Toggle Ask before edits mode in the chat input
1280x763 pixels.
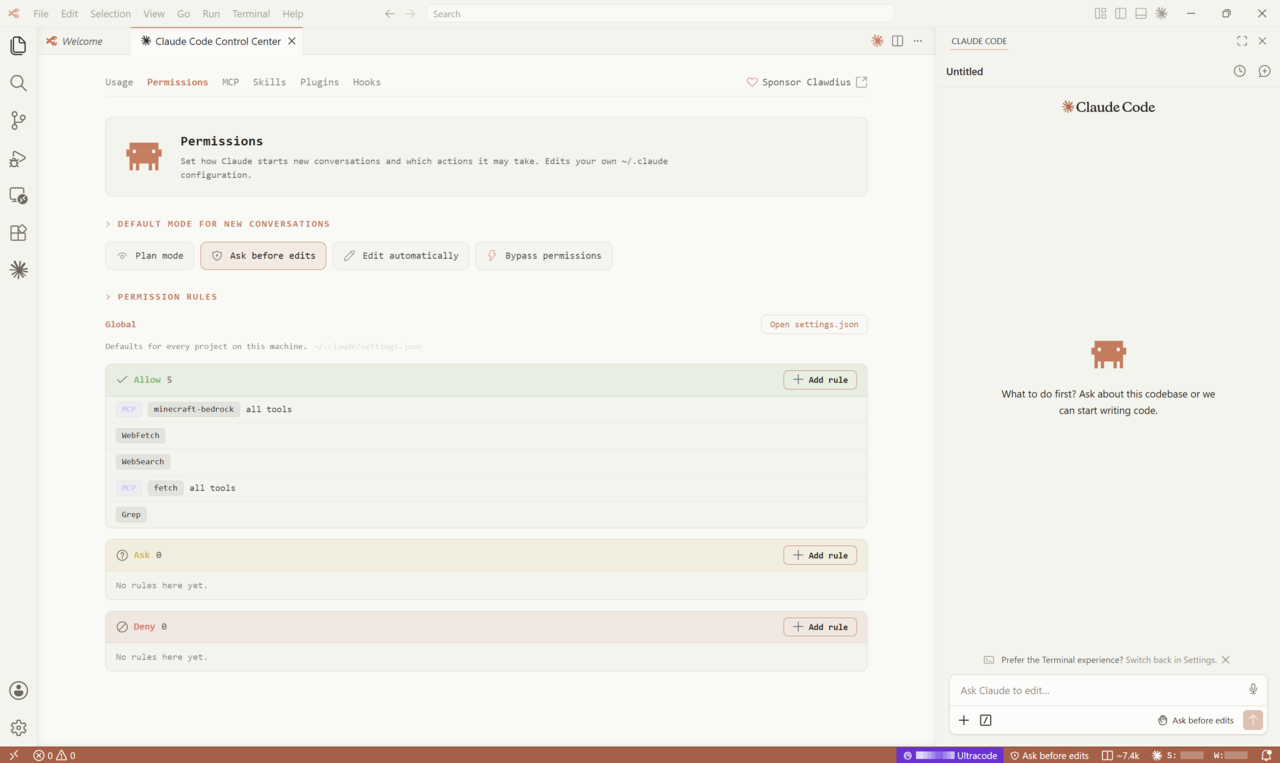point(1195,720)
